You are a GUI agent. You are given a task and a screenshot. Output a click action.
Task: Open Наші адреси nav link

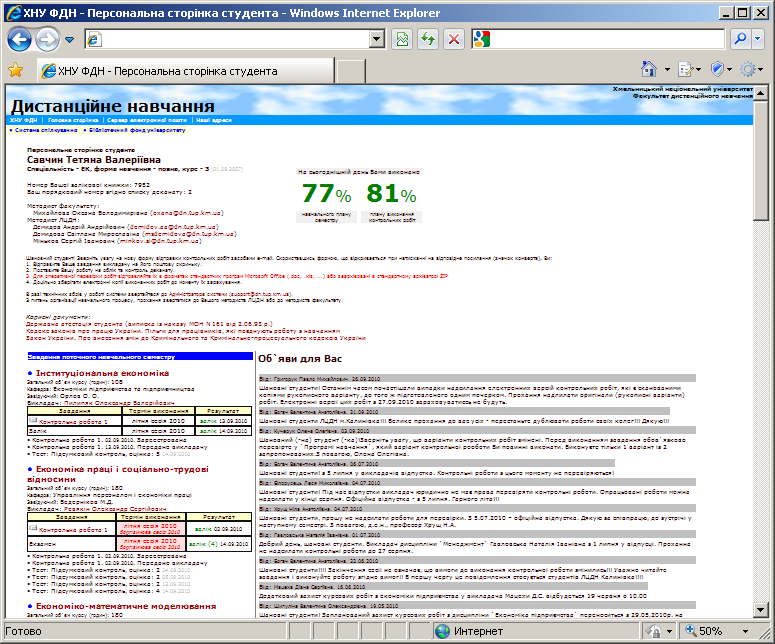214,120
